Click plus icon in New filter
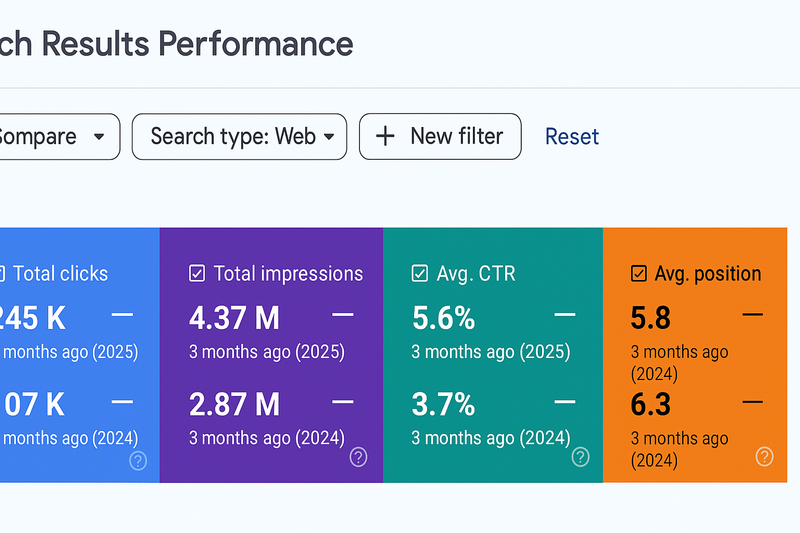Viewport: 800px width, 533px height. tap(385, 137)
